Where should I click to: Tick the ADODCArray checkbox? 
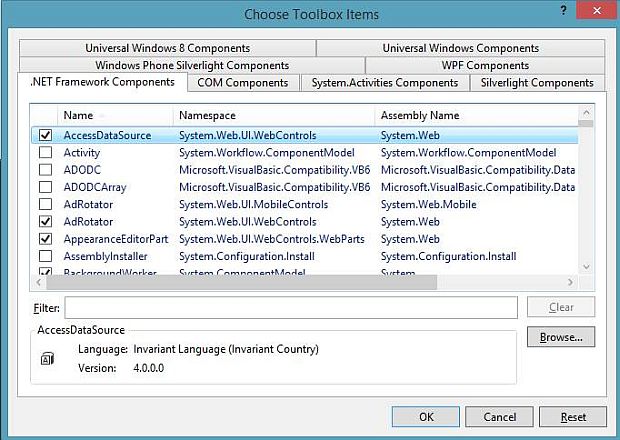coord(45,187)
